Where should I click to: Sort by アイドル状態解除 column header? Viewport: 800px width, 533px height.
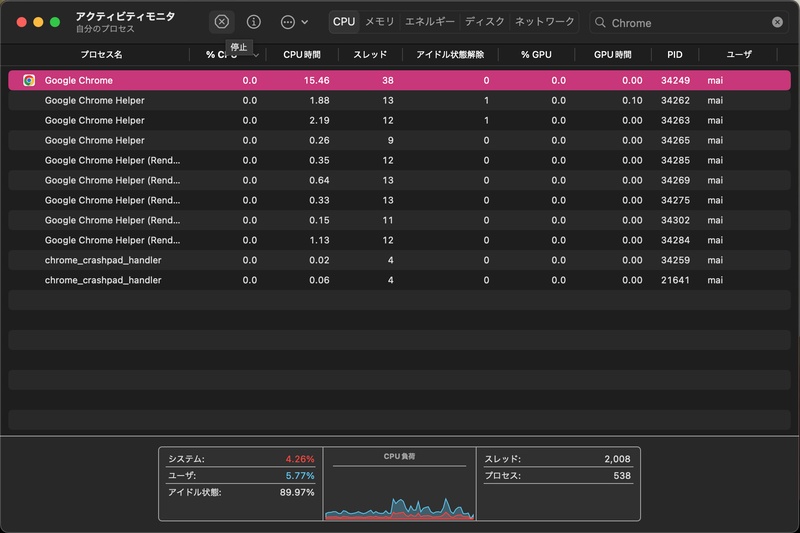[450, 55]
